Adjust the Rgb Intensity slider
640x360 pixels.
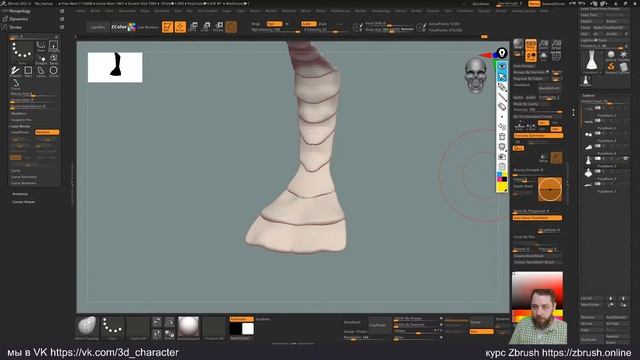tap(276, 30)
